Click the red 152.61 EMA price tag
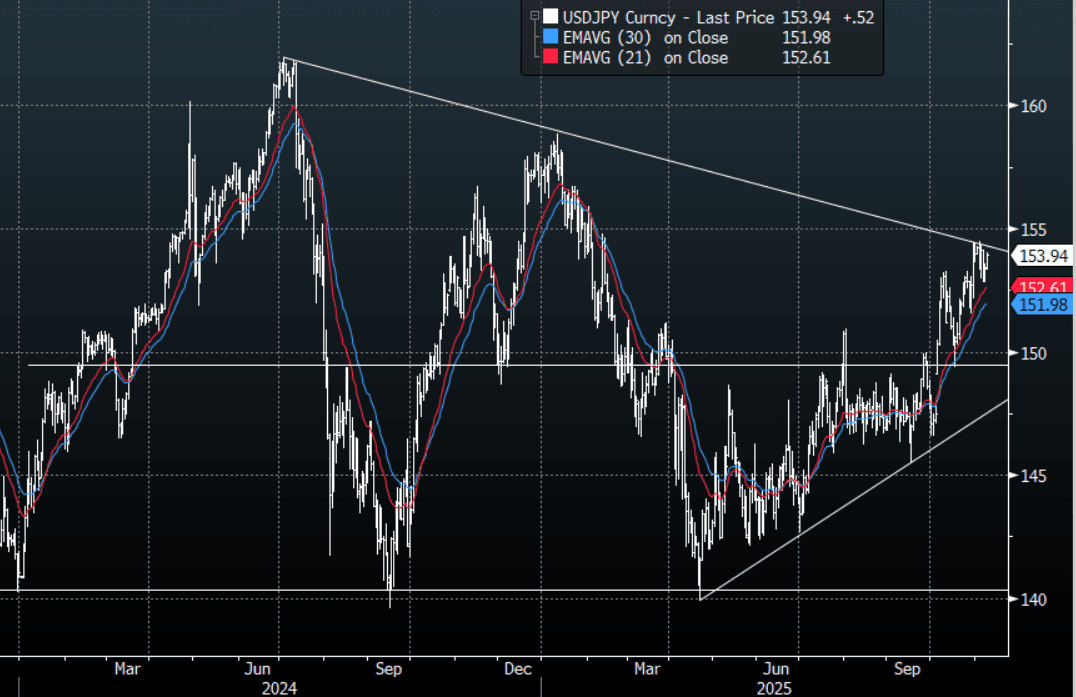 coord(1042,286)
